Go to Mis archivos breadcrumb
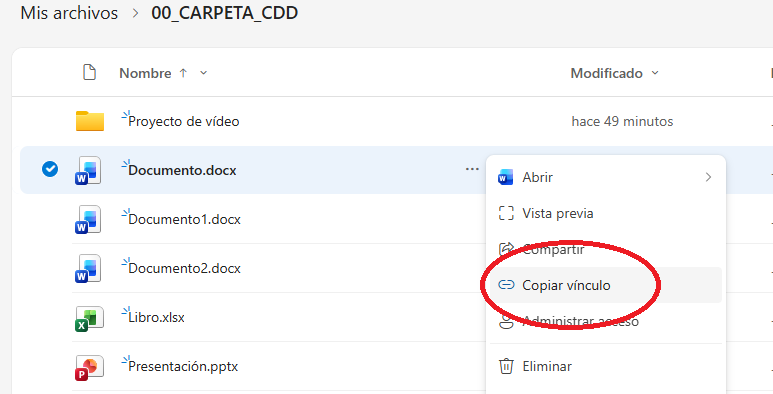This screenshot has height=394, width=773. point(69,13)
